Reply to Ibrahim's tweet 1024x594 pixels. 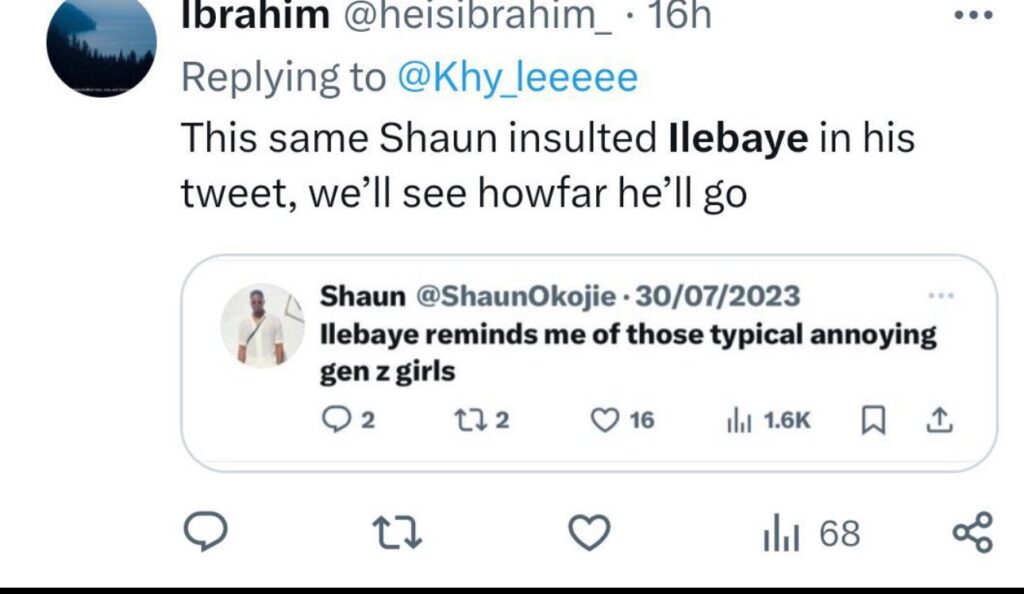(205, 531)
